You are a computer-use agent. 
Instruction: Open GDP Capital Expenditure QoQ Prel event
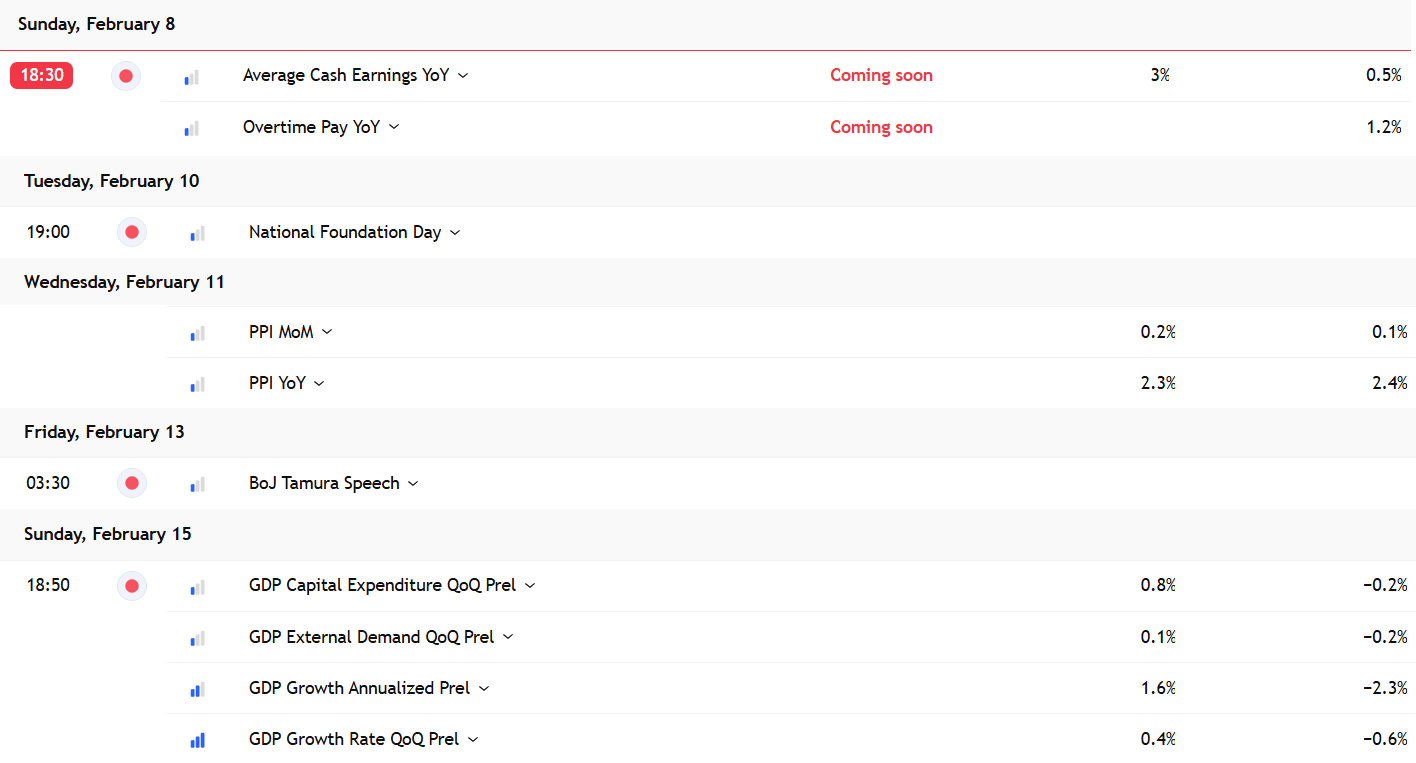382,585
